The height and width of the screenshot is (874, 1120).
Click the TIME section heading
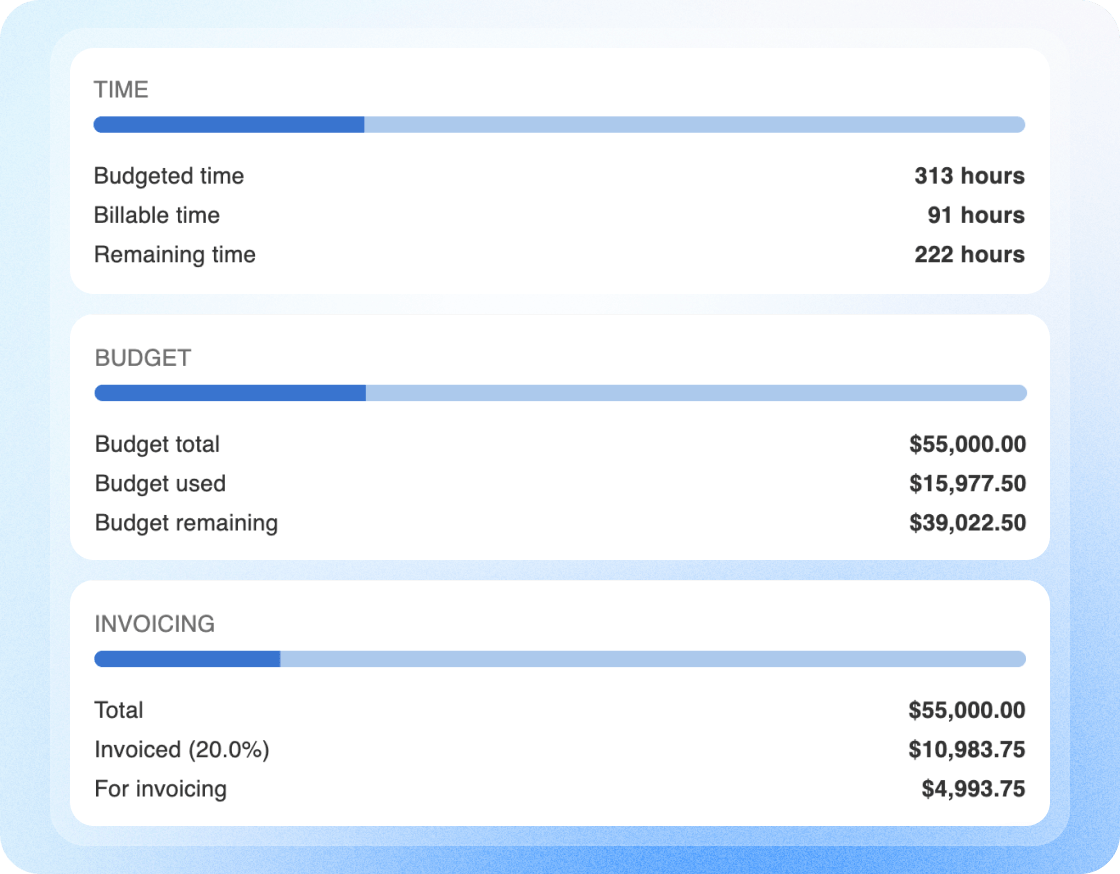pos(121,89)
